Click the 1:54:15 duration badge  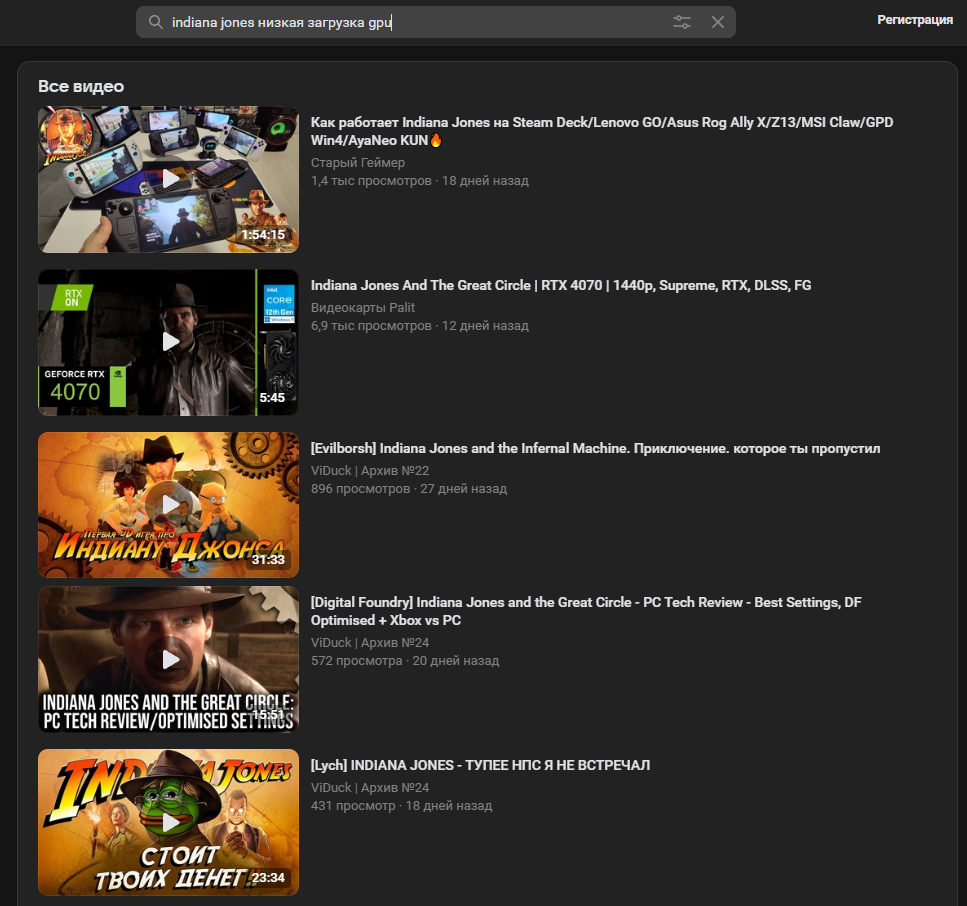[x=263, y=235]
